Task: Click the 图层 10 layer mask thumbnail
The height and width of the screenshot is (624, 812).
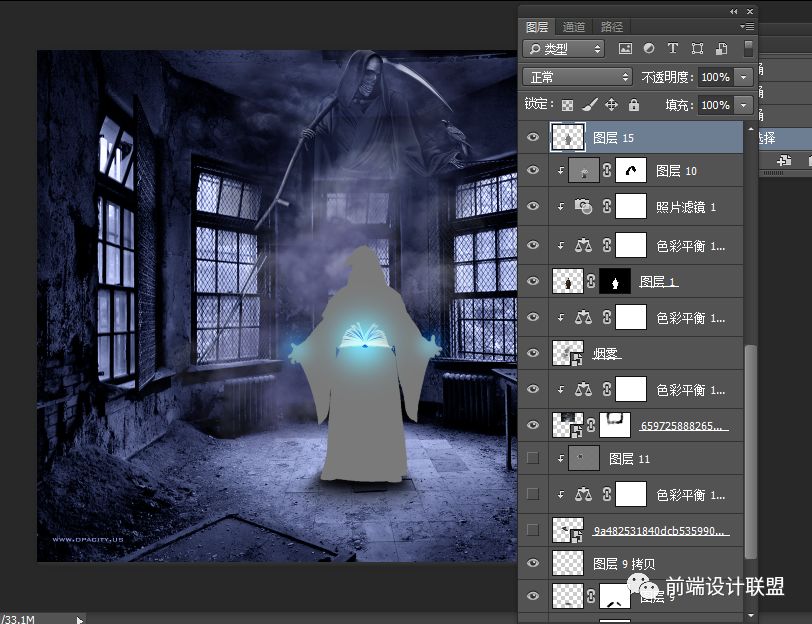Action: (631, 170)
